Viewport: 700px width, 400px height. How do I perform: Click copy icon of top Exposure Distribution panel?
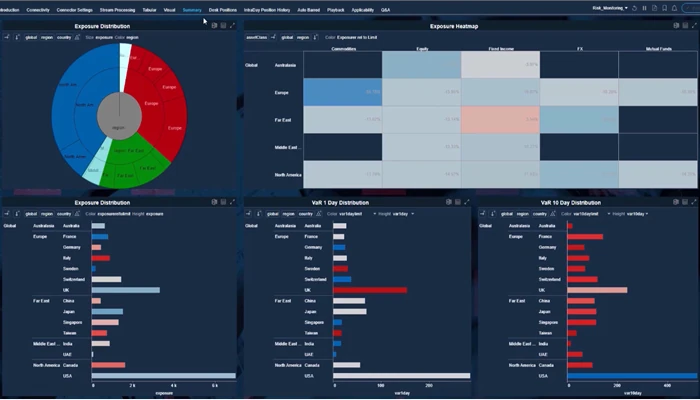(214, 26)
